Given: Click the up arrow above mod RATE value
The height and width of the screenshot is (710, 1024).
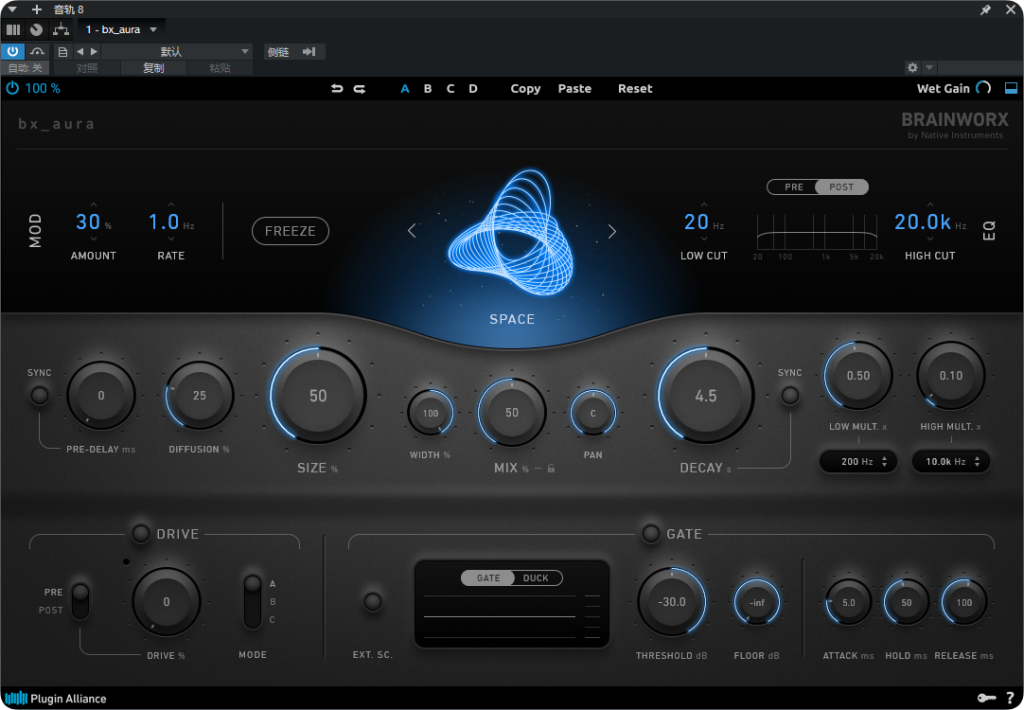Looking at the screenshot, I should [x=171, y=204].
